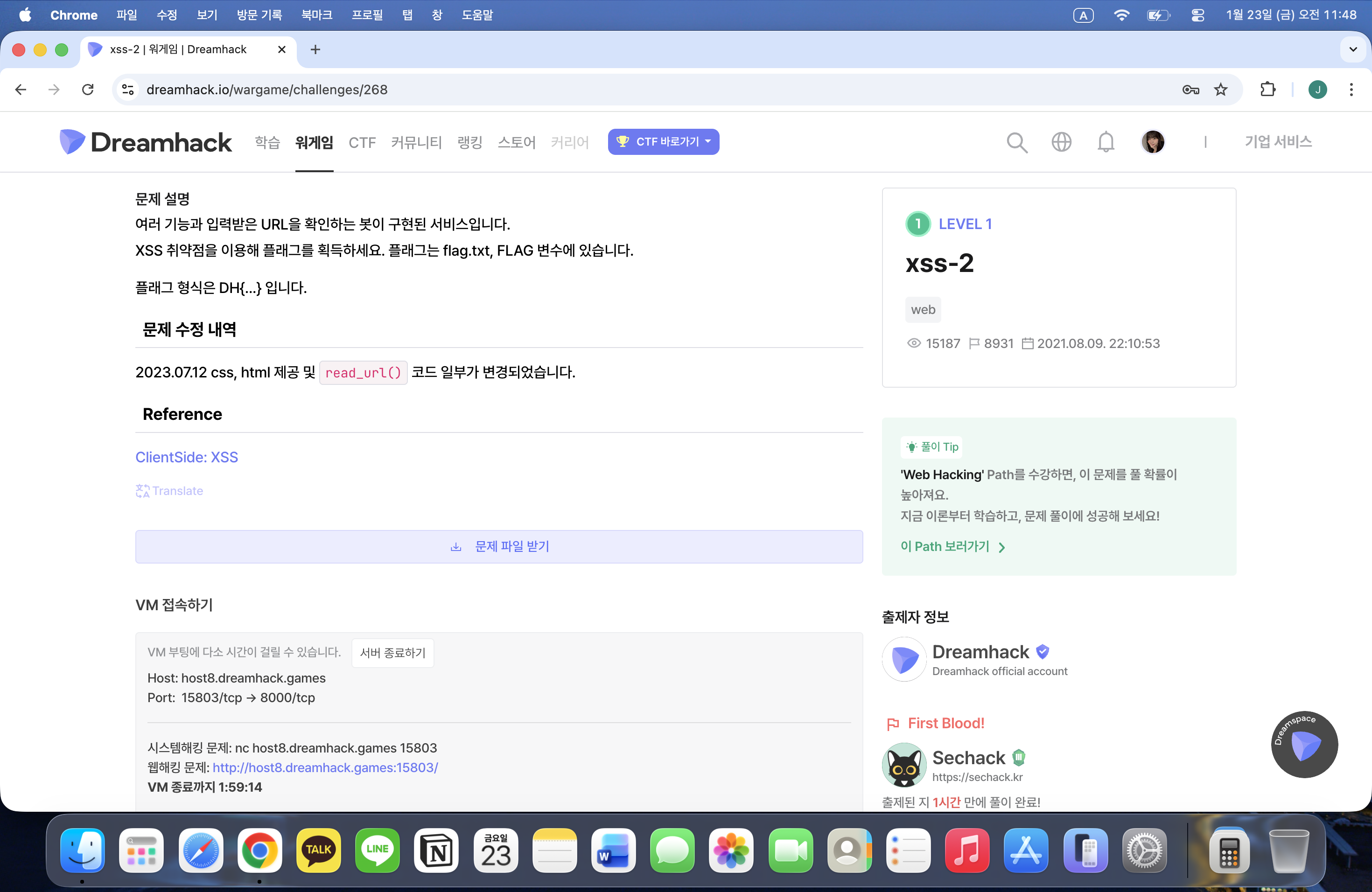
Task: Click the 문제 파일 받기 download button
Action: click(x=499, y=546)
